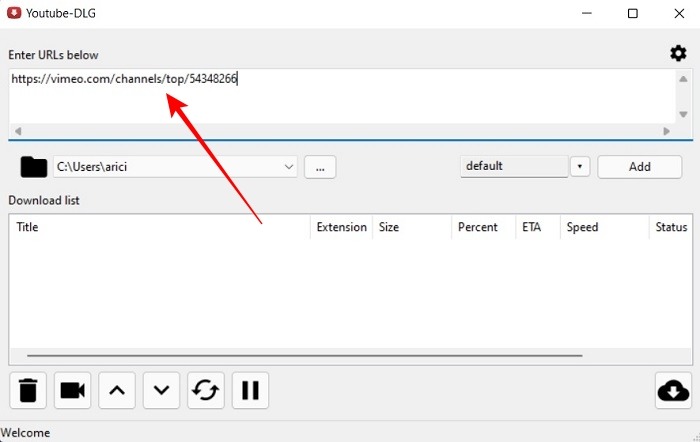Click URL box scroll down arrow
This screenshot has width=700, height=442.
point(683,114)
